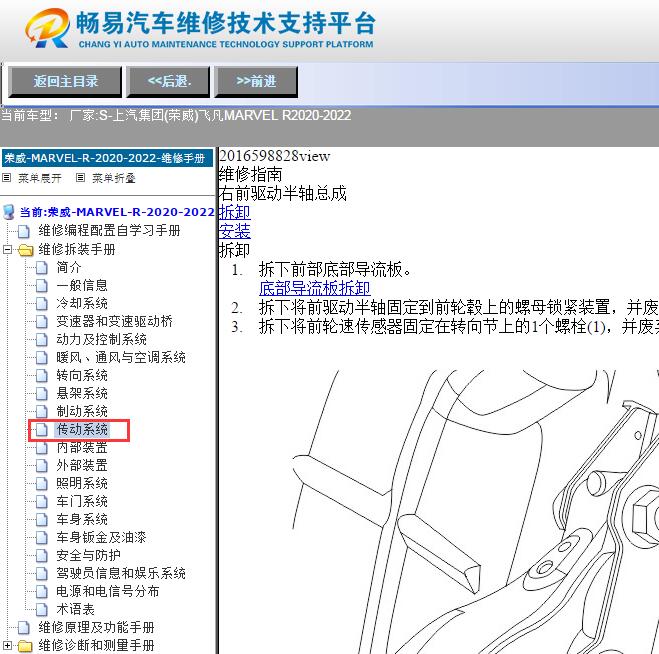
Task: Select 安全与防护 in the tree
Action: click(88, 556)
